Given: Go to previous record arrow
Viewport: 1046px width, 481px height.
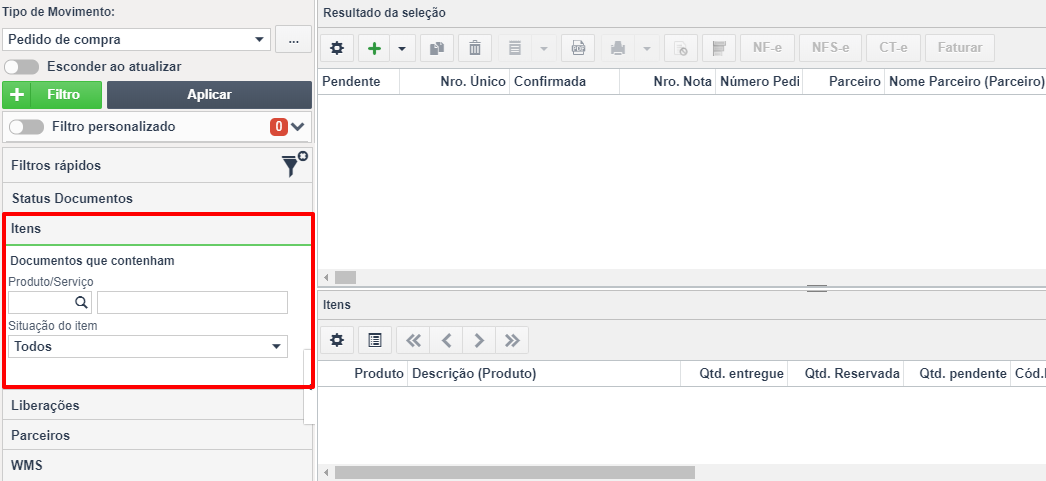Looking at the screenshot, I should [446, 340].
